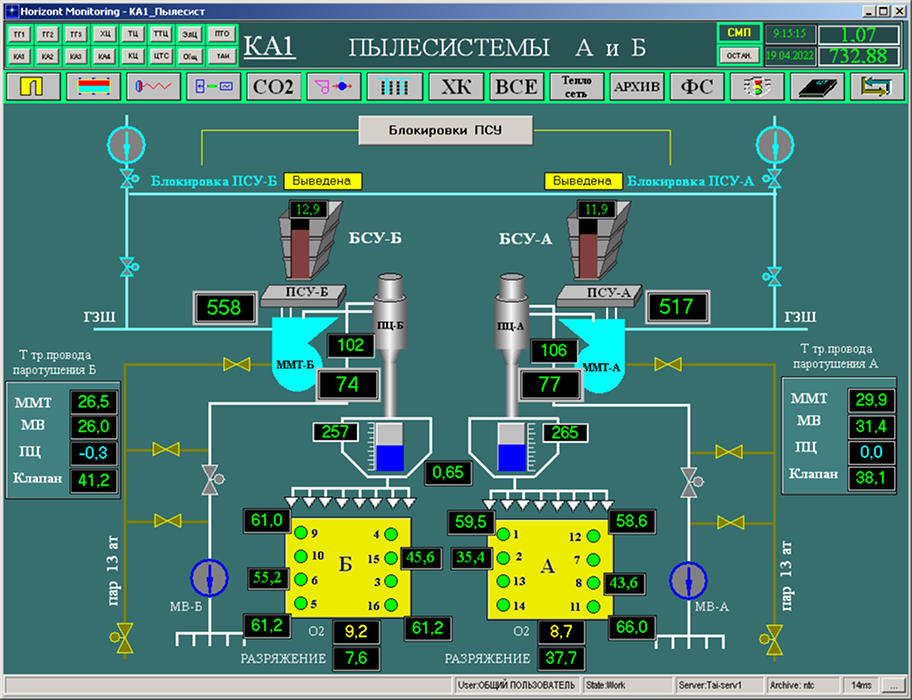The width and height of the screenshot is (912, 700).
Task: Switch to the ТГ1 screen tab
Action: (19, 34)
